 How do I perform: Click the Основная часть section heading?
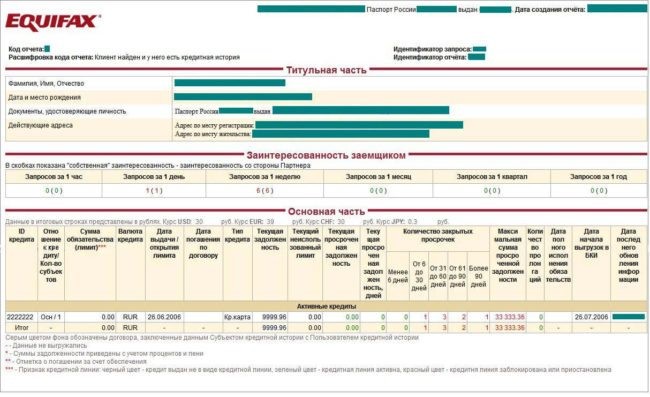(x=326, y=212)
